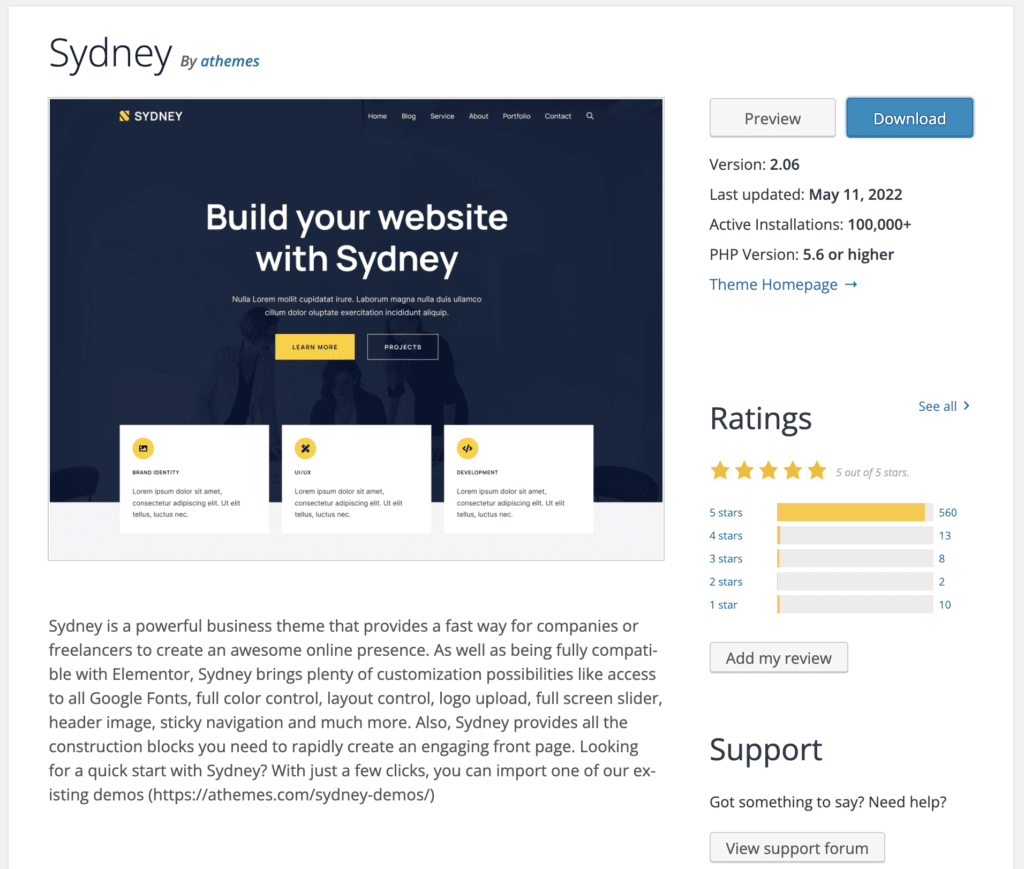1024x869 pixels.
Task: Click the athemes.com sydney-demos URL text
Action: 291,795
